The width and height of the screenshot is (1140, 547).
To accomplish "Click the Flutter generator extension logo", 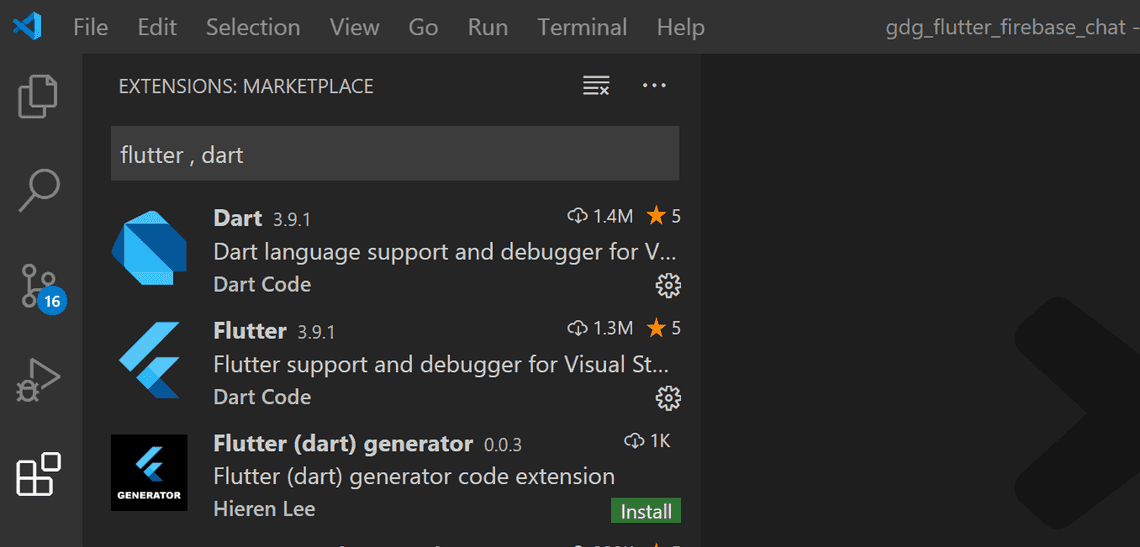I will pos(149,472).
